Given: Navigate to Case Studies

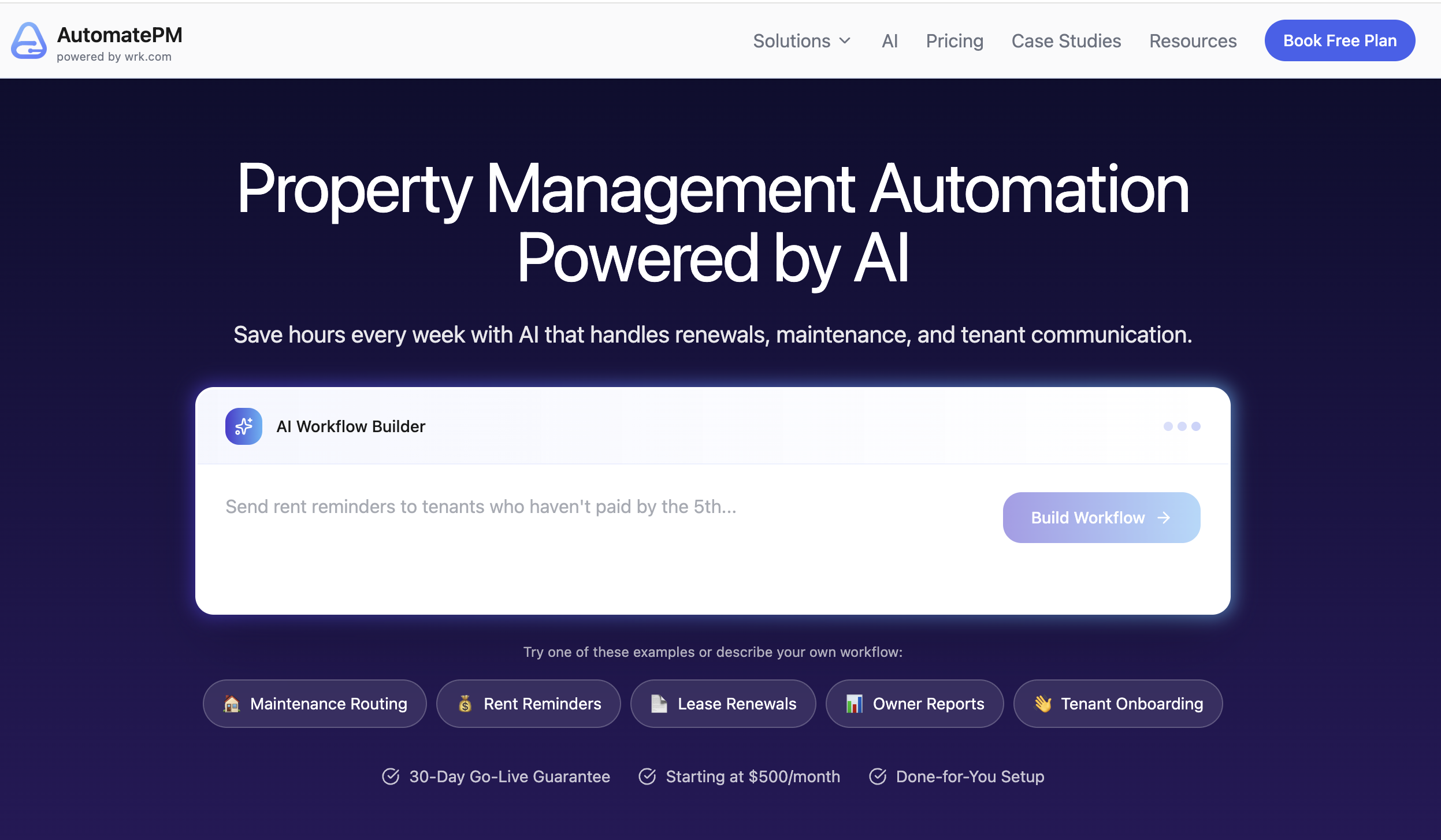Looking at the screenshot, I should 1066,40.
